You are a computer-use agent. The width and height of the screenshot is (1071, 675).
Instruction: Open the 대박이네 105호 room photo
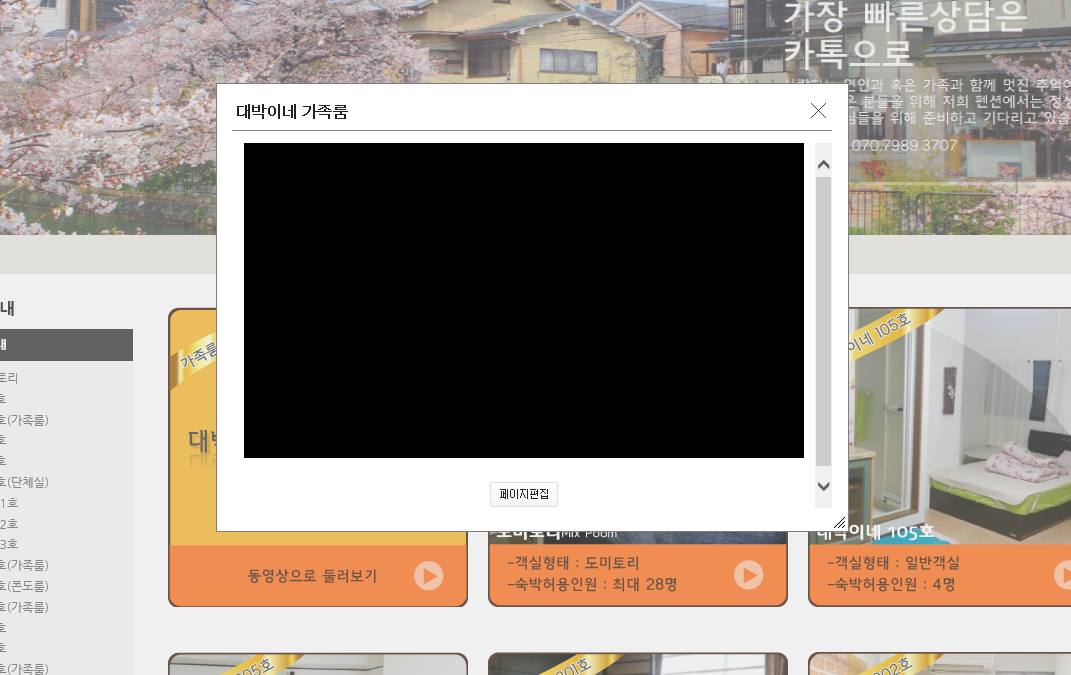[x=960, y=425]
